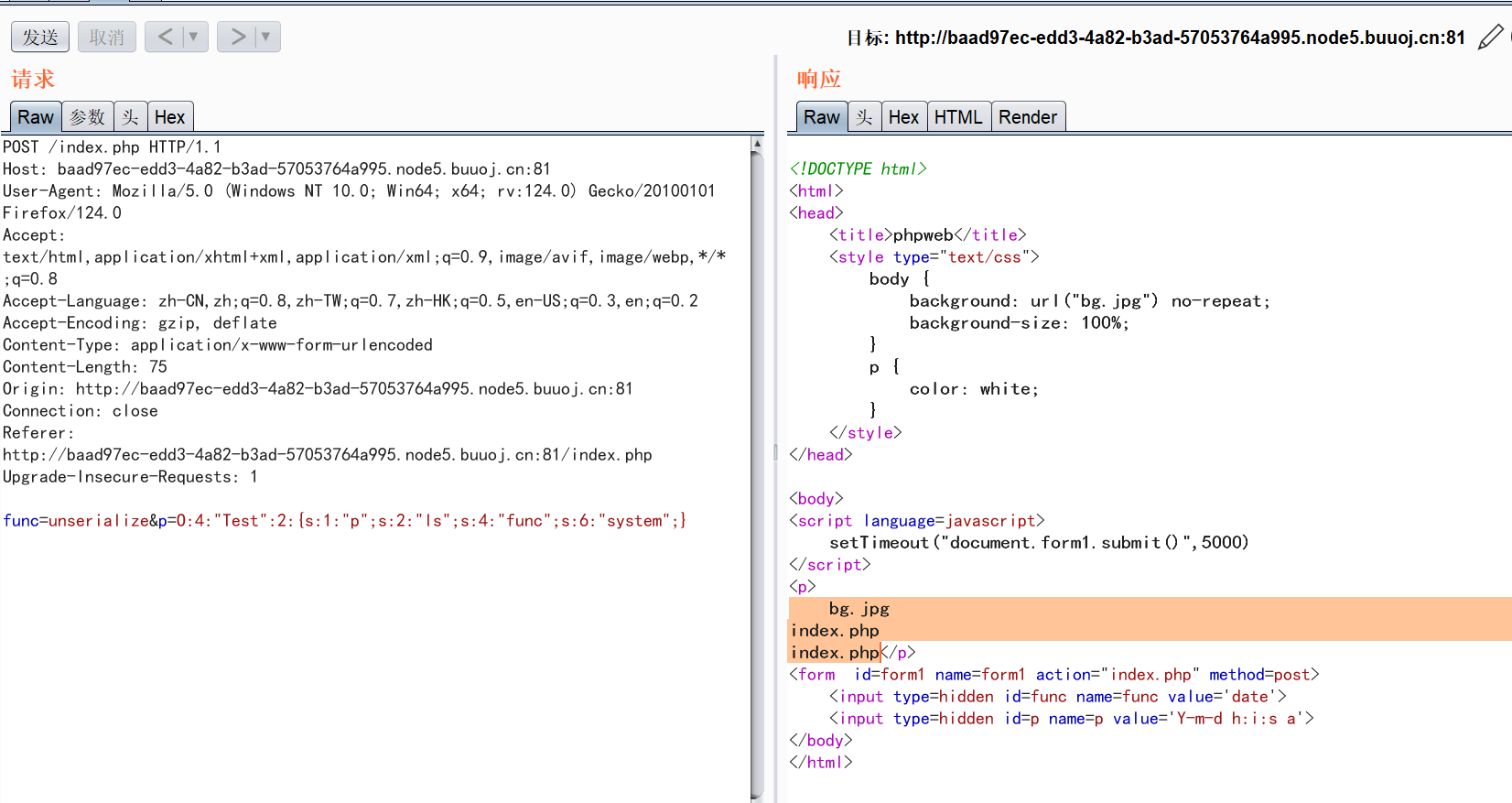This screenshot has width=1512, height=803.
Task: Click the form id=form1 line
Action: coord(1054,674)
